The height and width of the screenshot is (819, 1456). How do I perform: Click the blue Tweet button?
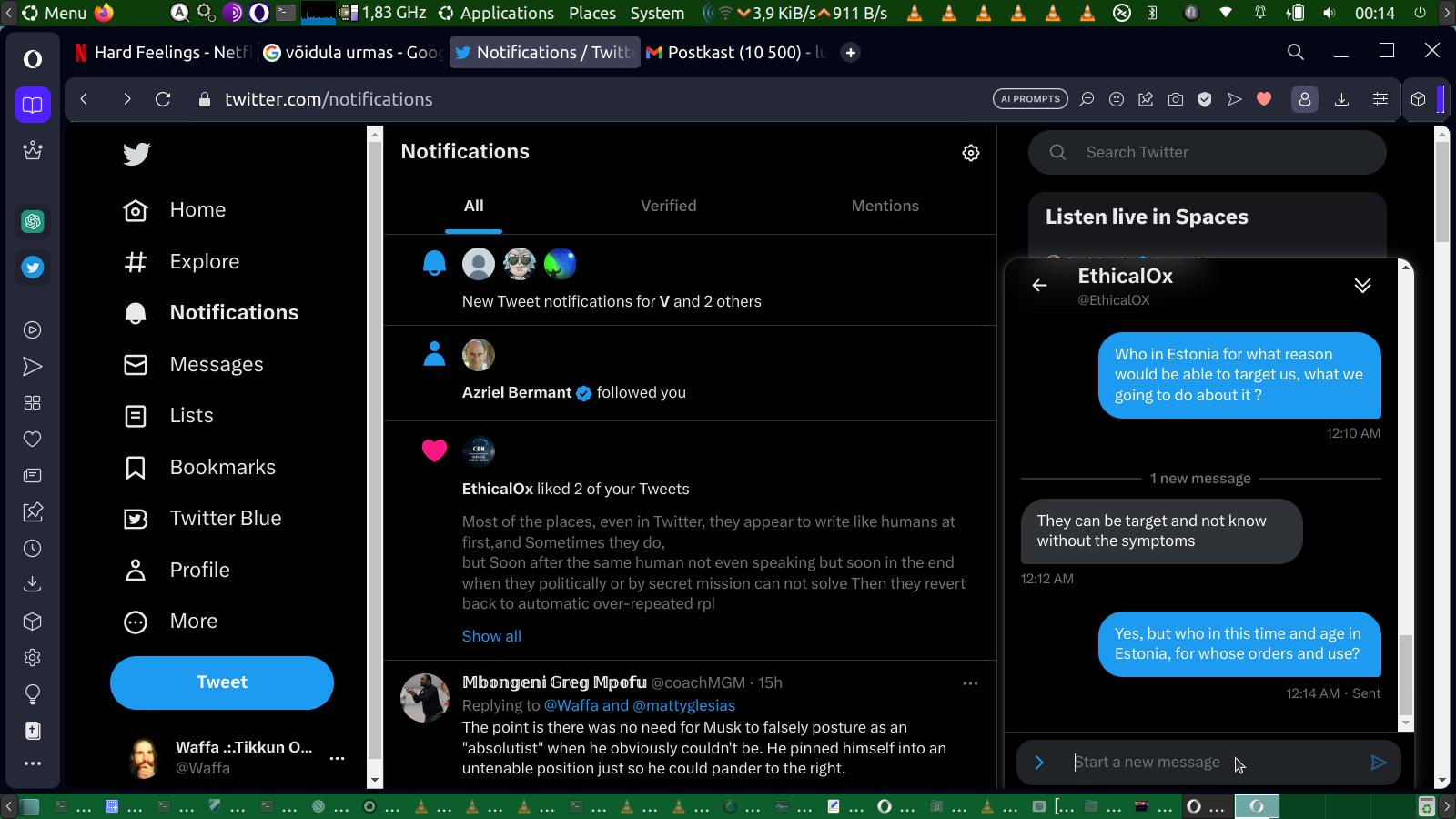click(x=222, y=682)
